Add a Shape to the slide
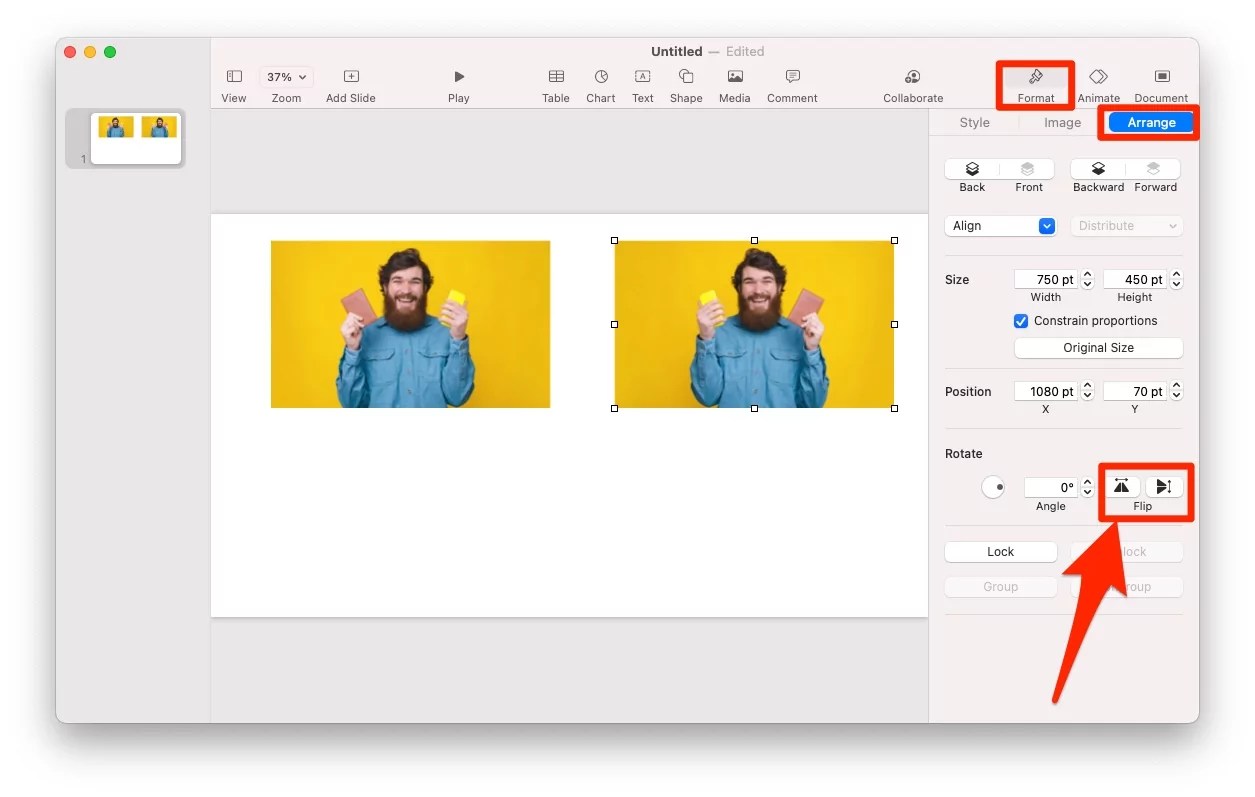The height and width of the screenshot is (797, 1255). (x=686, y=85)
